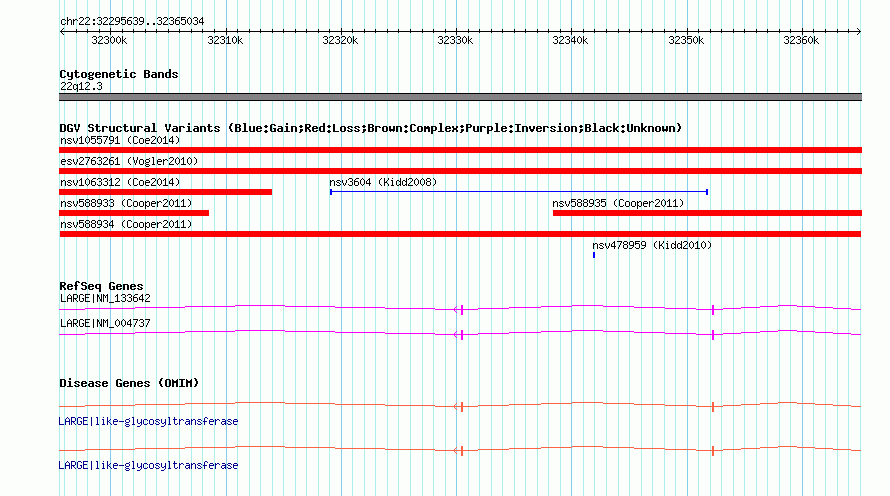Click the nsv1063312 (Coe2014) variant label

pyautogui.click(x=120, y=182)
